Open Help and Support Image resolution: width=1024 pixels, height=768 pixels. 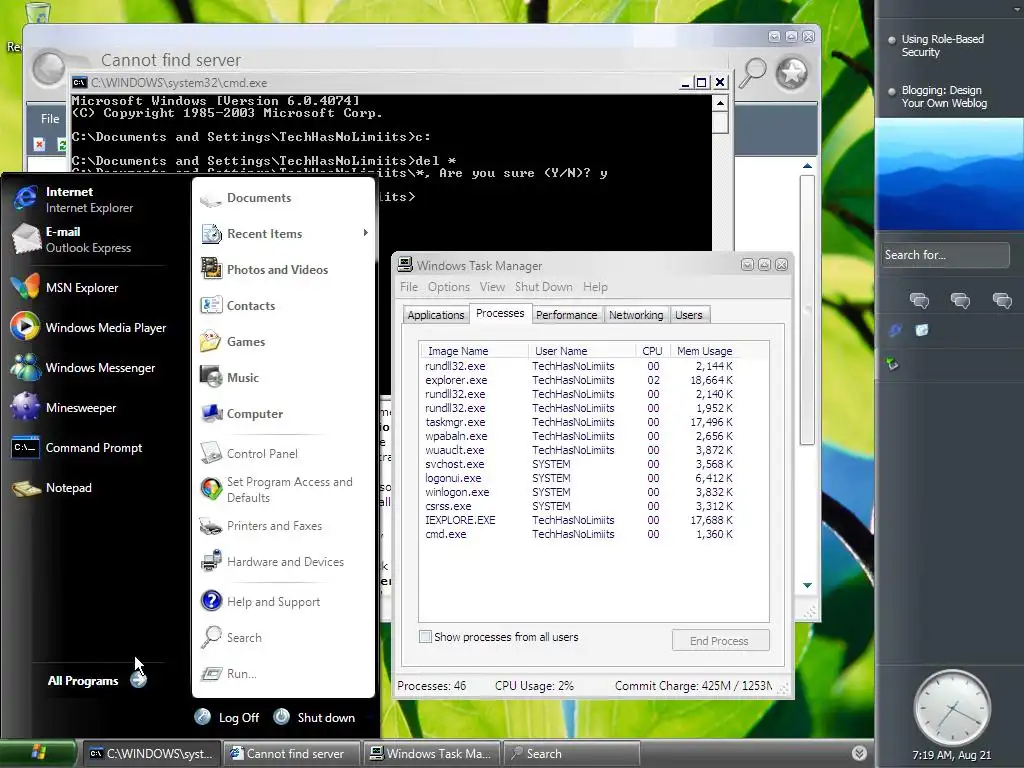[x=260, y=601]
